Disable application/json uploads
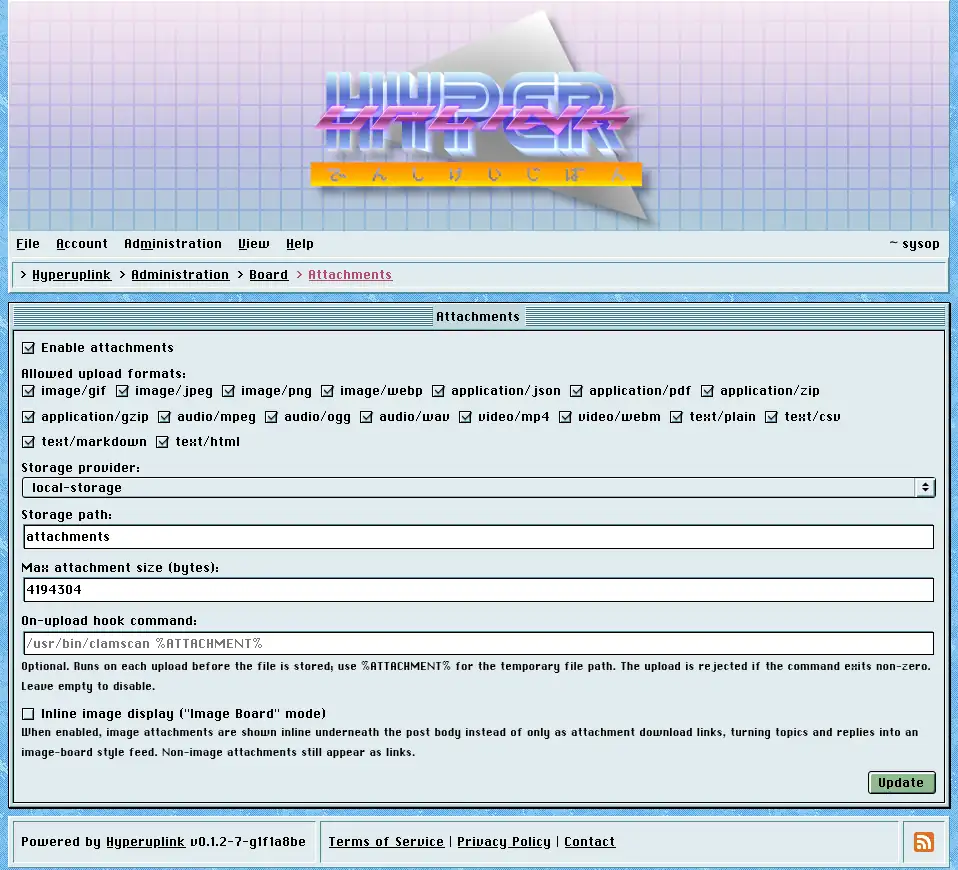Viewport: 958px width, 870px height. pyautogui.click(x=438, y=391)
